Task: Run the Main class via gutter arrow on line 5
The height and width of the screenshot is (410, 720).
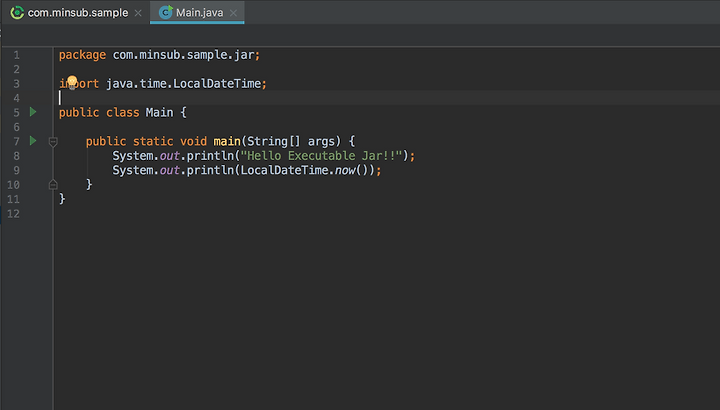Action: (x=33, y=112)
